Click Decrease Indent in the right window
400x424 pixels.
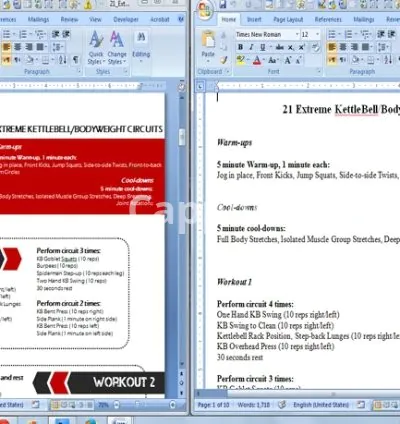381,34
